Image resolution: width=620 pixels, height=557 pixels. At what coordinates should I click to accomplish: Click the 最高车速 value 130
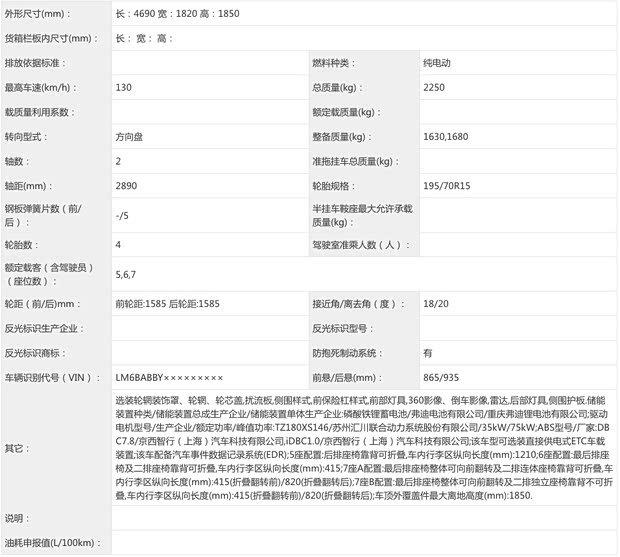[124, 87]
